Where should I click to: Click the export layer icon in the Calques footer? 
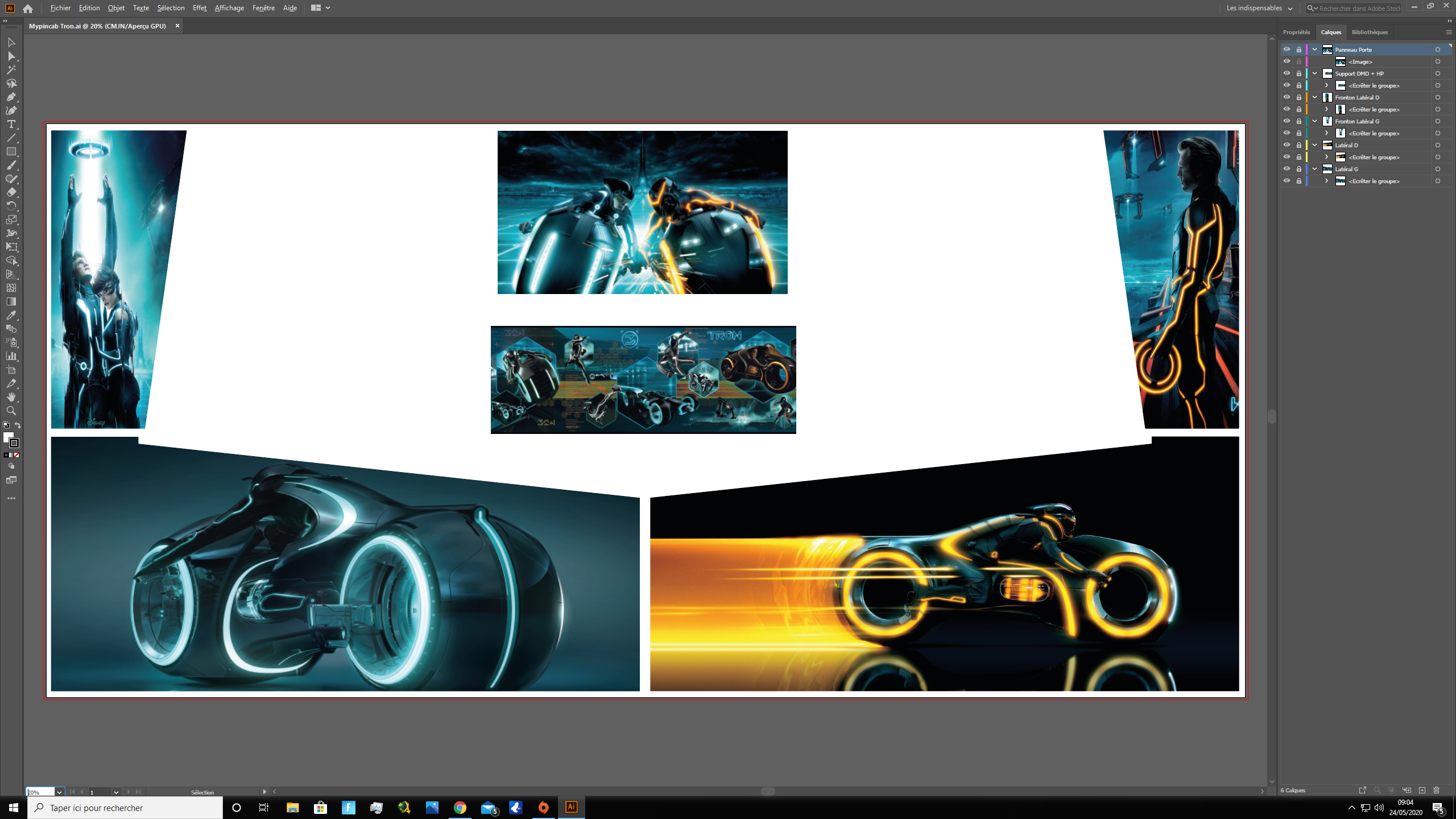1362,790
